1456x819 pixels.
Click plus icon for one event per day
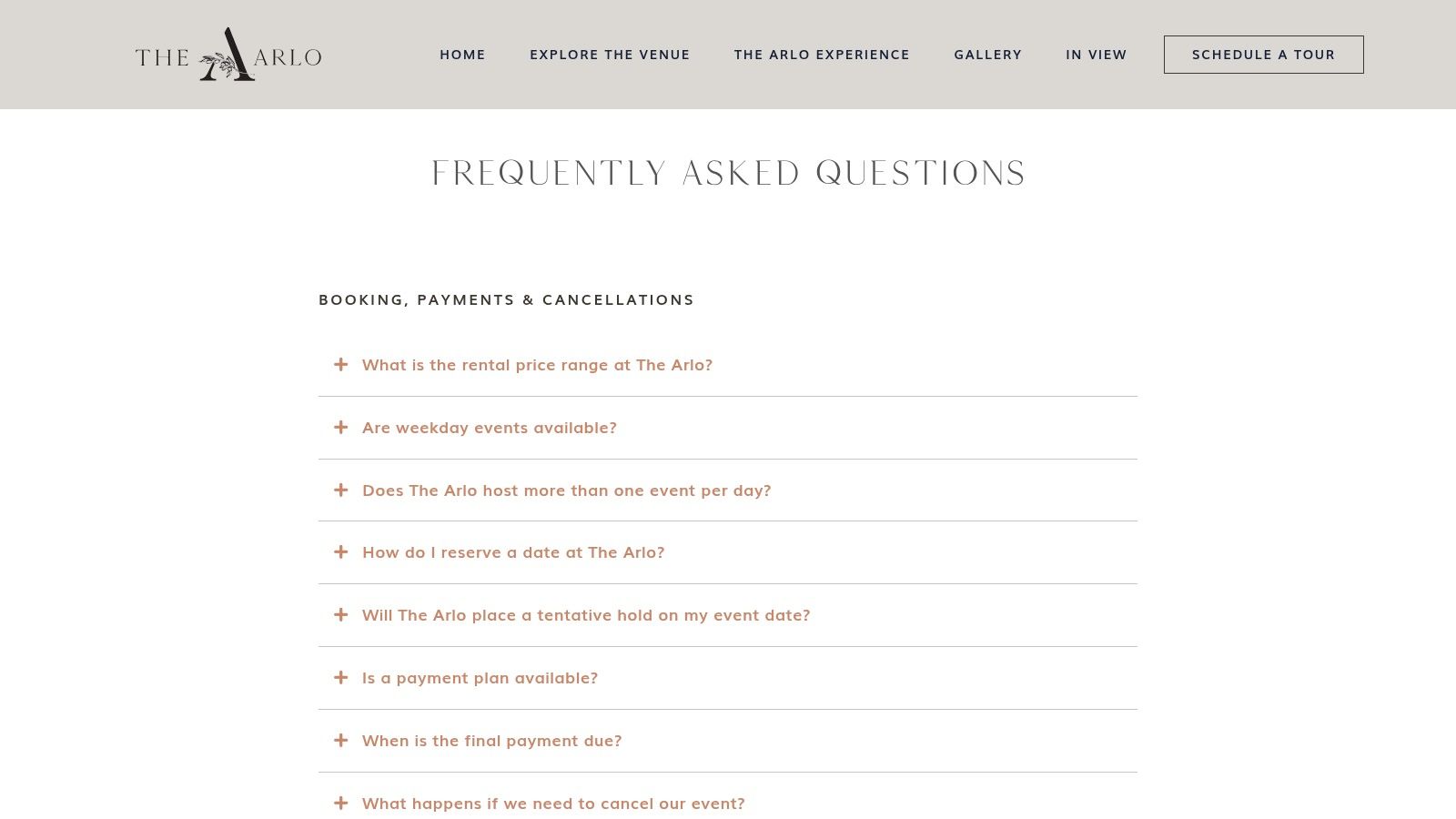pyautogui.click(x=341, y=490)
